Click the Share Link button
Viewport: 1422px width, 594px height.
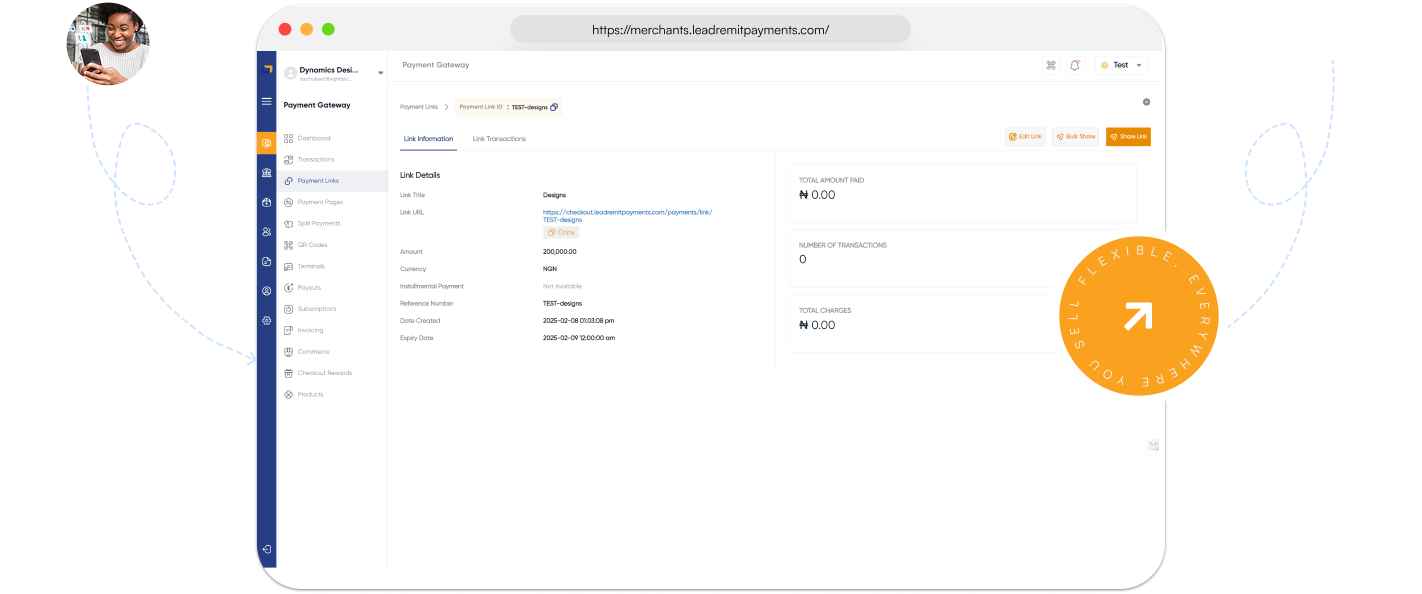[1128, 136]
